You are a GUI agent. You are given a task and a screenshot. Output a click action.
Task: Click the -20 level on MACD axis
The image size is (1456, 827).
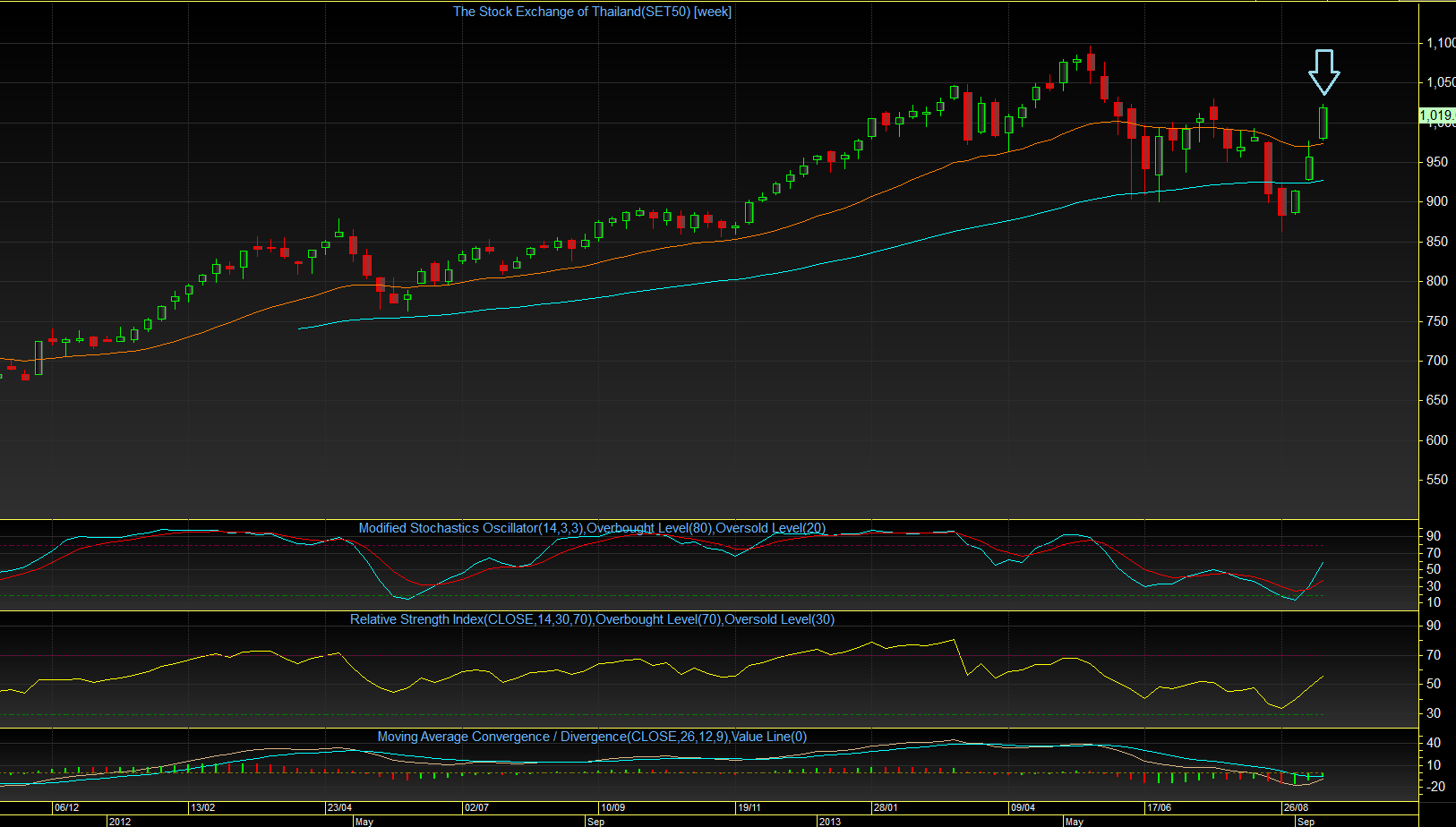coord(1435,787)
